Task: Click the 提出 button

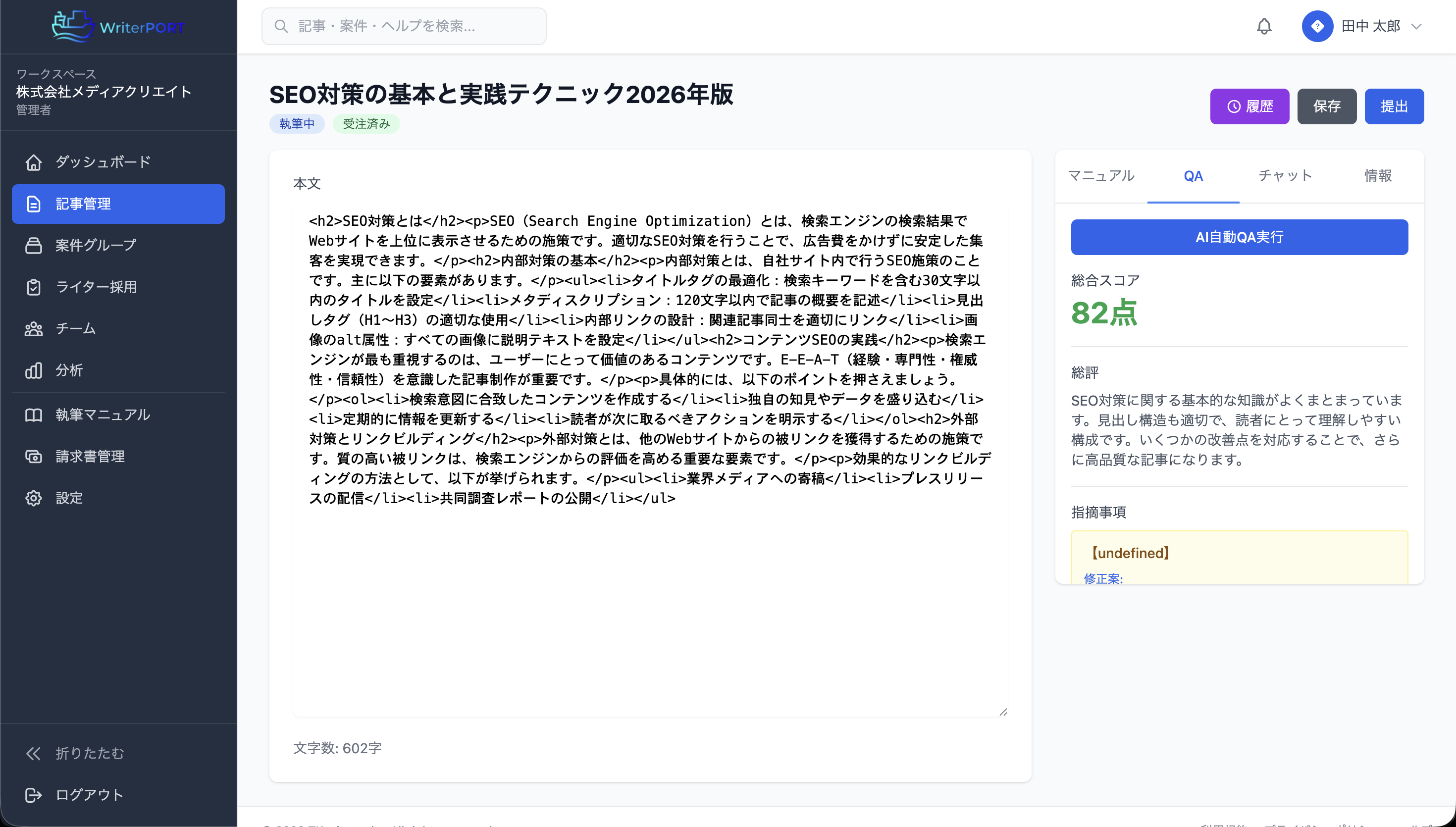Action: click(x=1394, y=106)
